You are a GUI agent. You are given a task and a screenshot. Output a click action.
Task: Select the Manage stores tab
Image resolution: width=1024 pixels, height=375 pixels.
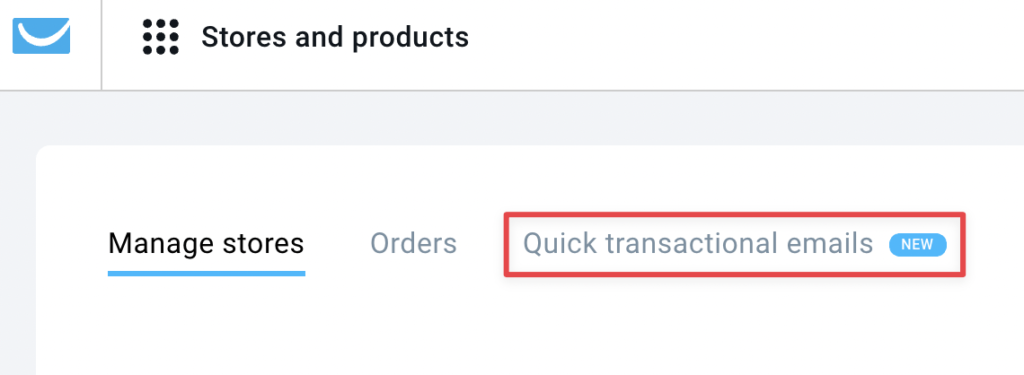[x=206, y=244]
